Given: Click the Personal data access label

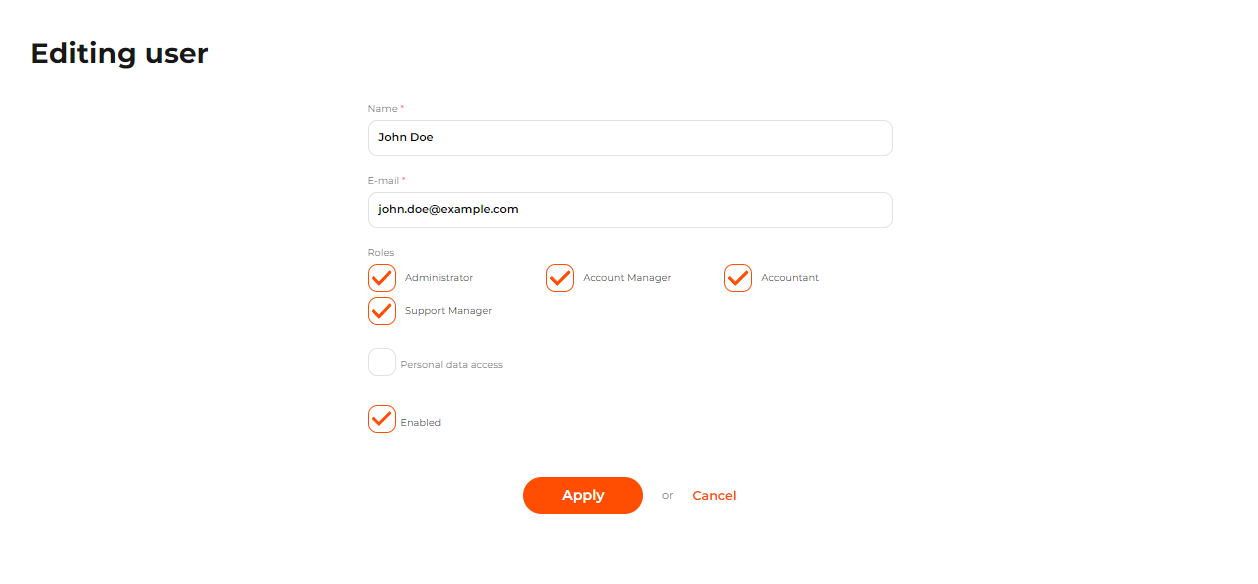Looking at the screenshot, I should (x=451, y=365).
